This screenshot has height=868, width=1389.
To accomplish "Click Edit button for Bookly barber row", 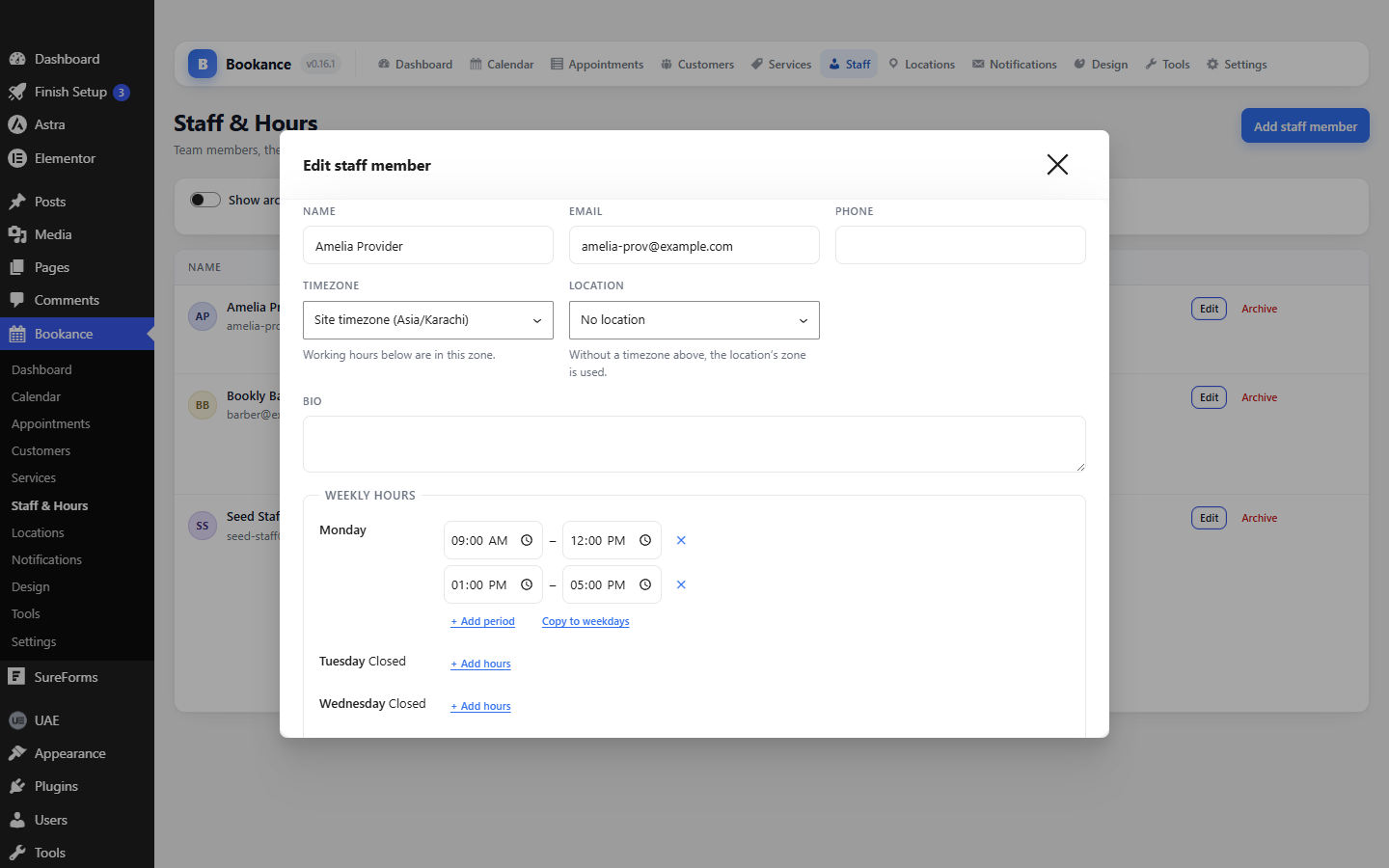I will (1209, 397).
